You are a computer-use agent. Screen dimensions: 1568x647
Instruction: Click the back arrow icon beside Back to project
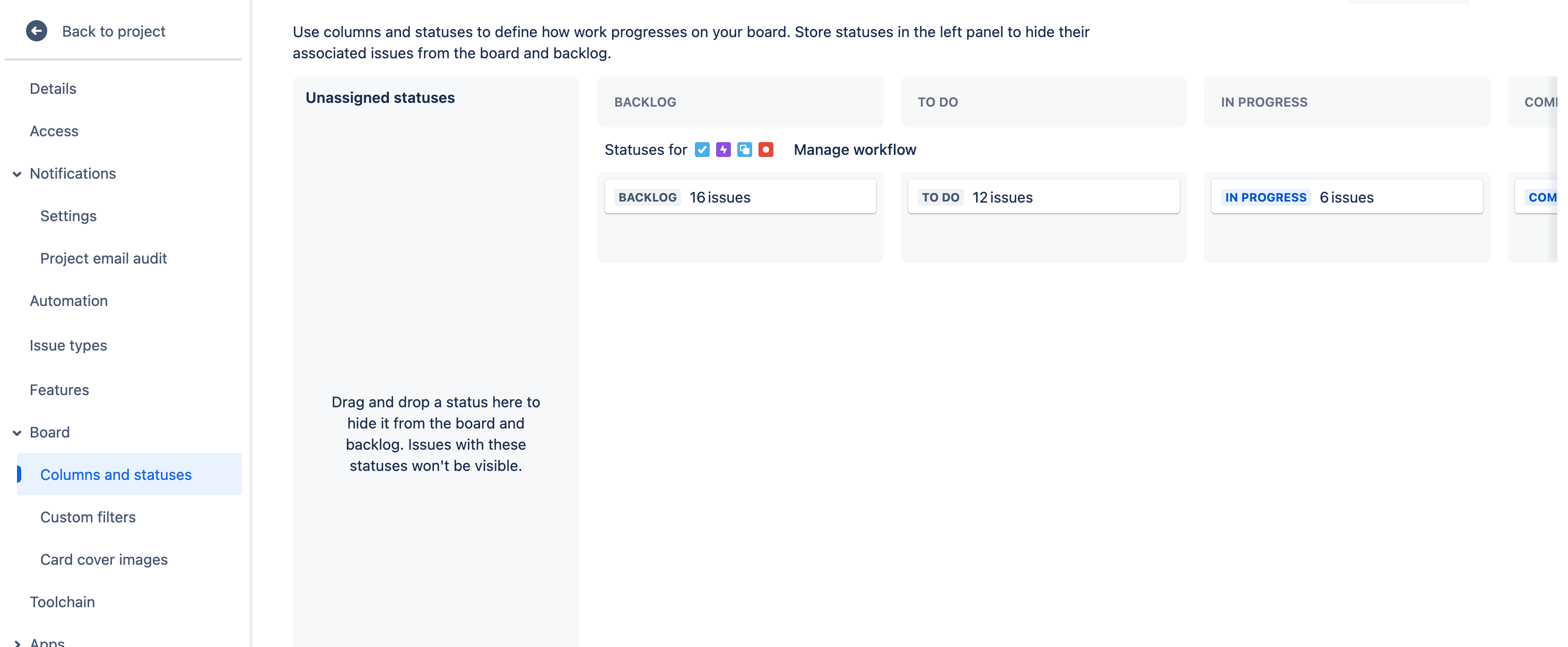coord(36,31)
